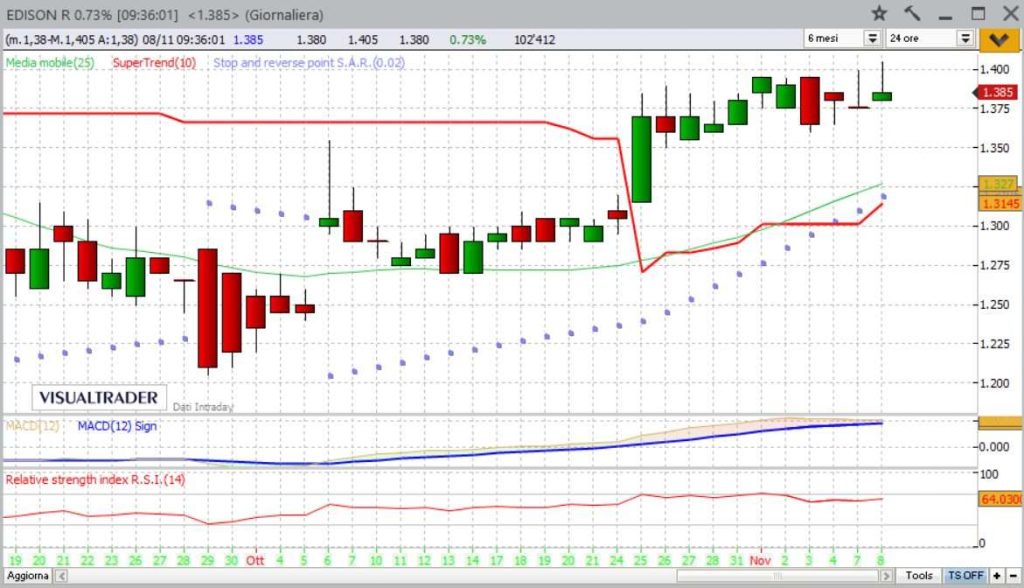
Task: Zoom out with the minus button
Action: point(1013,576)
